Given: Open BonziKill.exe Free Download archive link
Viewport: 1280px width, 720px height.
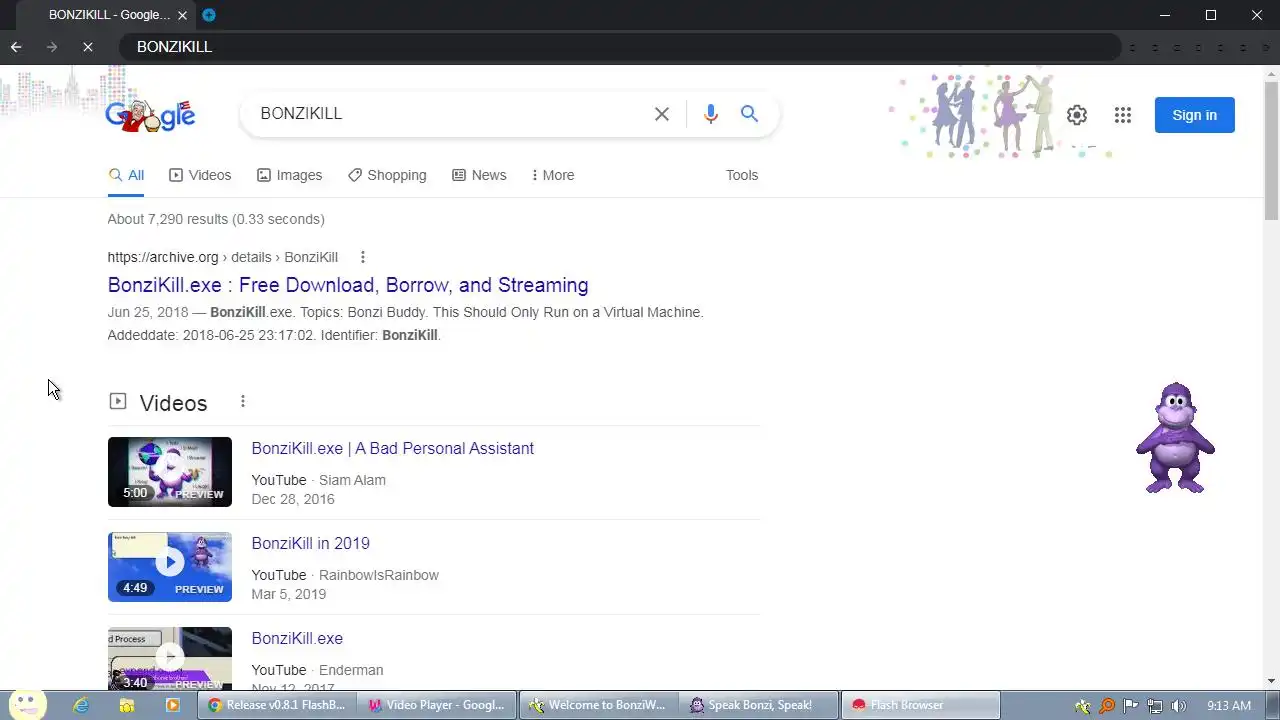Looking at the screenshot, I should coord(348,285).
